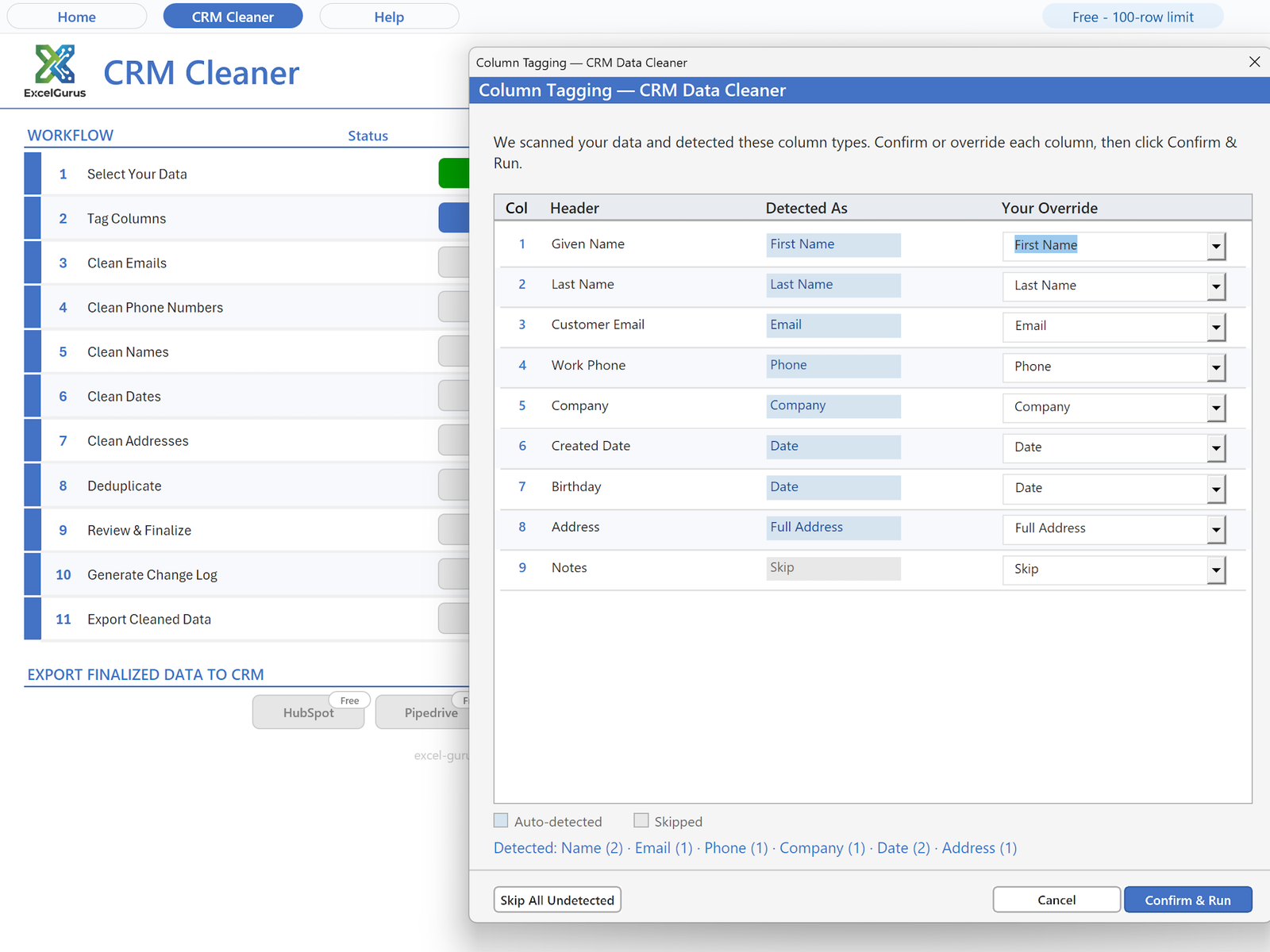Click the Free badge on HubSpot button

click(x=349, y=701)
